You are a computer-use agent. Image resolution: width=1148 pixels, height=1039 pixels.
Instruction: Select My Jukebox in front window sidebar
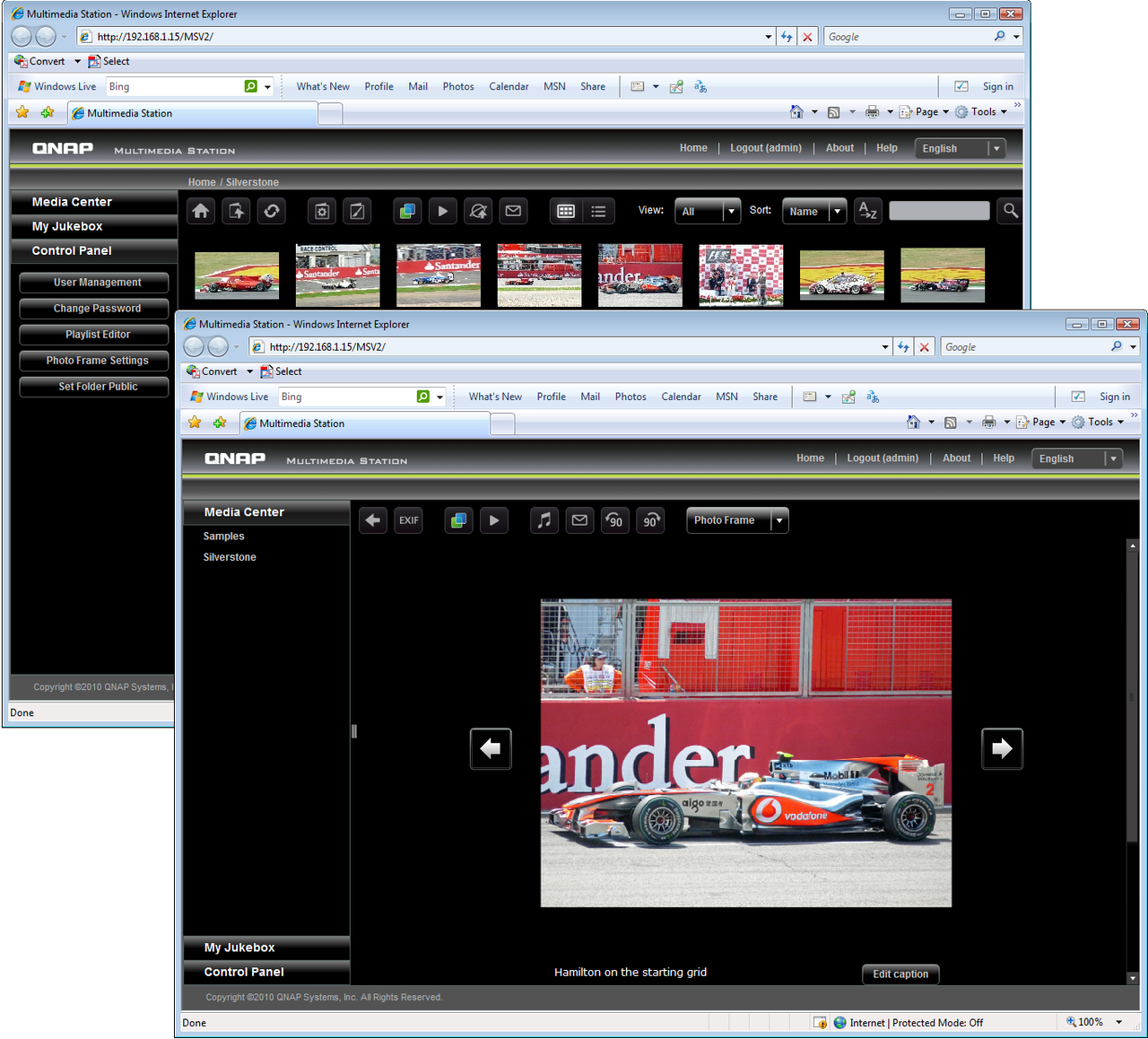tap(266, 947)
